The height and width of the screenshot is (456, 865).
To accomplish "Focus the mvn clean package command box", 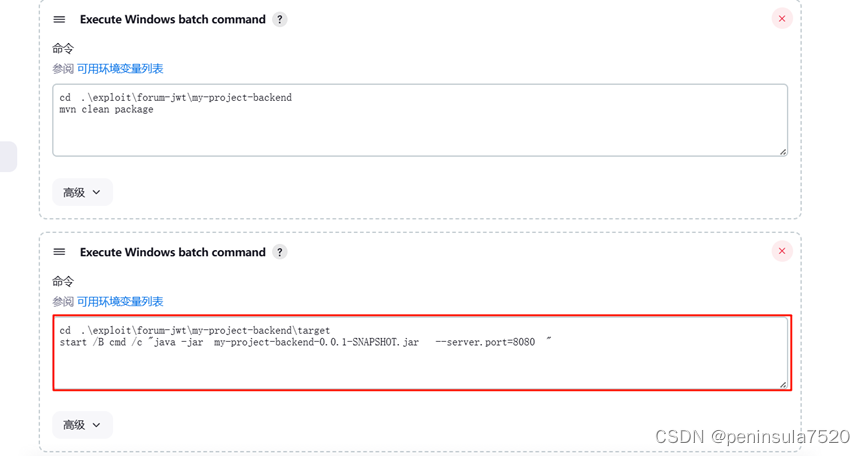I will click(x=420, y=120).
